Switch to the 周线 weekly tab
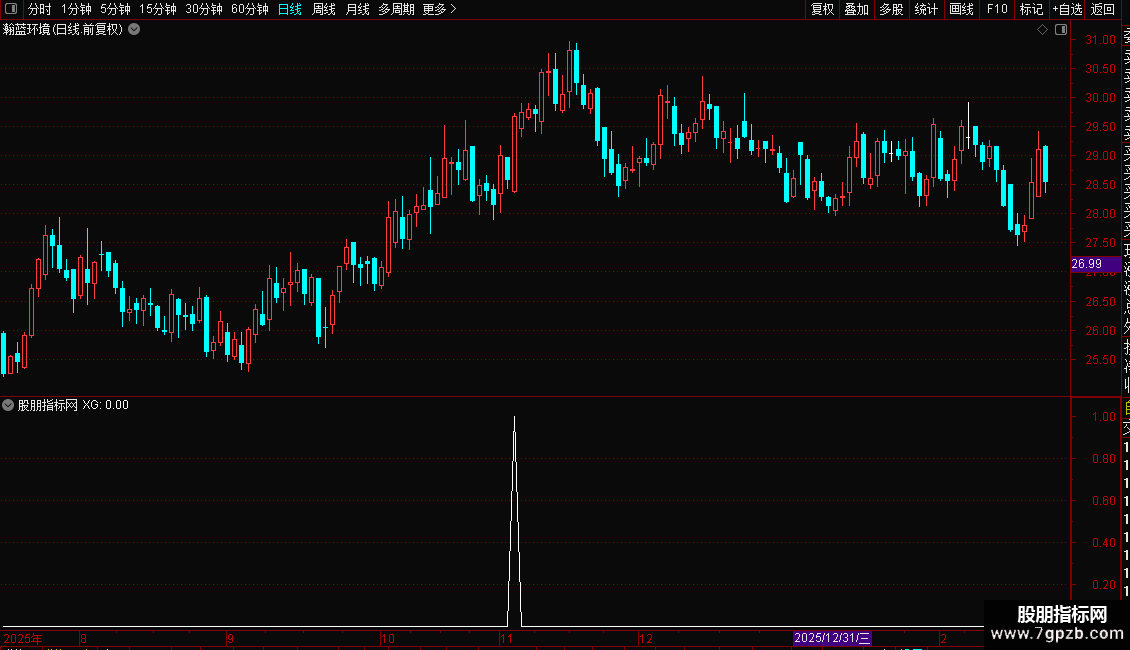1130x650 pixels. 324,9
